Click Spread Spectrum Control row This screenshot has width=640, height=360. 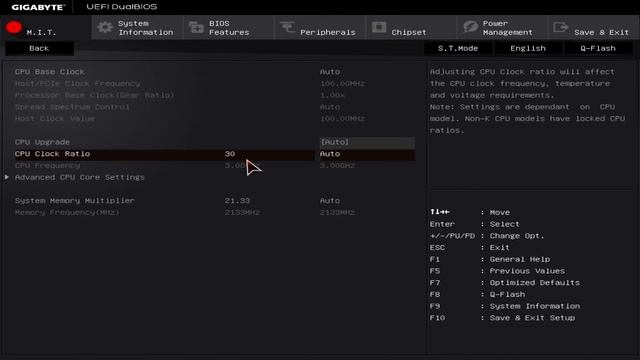pyautogui.click(x=72, y=107)
